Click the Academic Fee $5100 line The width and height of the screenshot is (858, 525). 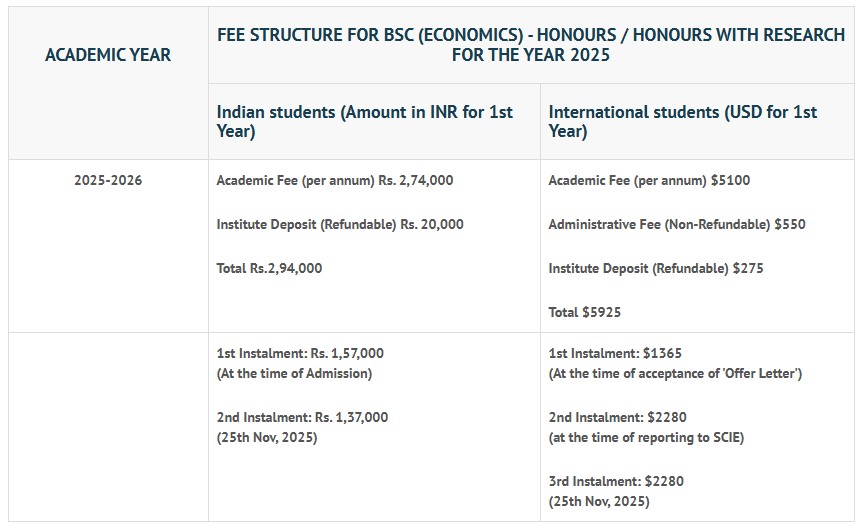click(649, 181)
